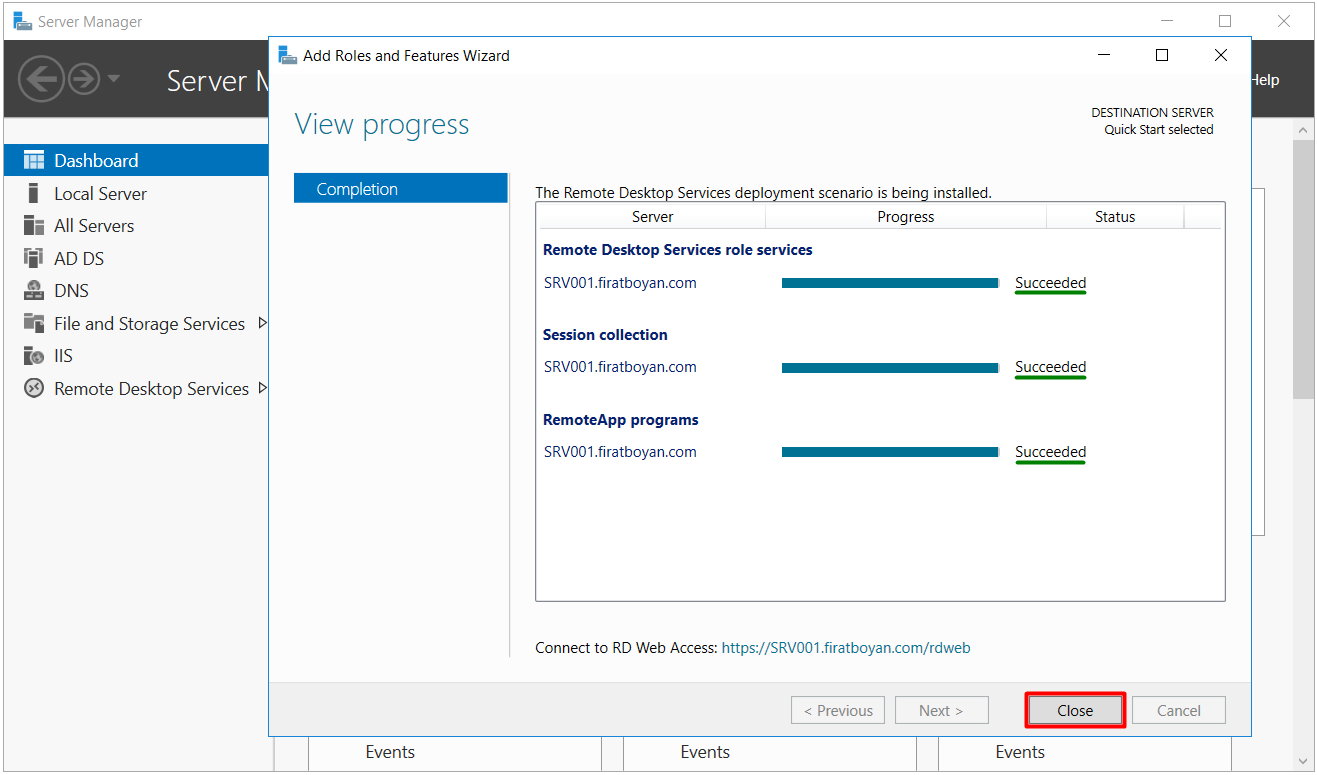The image size is (1317, 775).
Task: Click the RemoteApp programs heading
Action: pyautogui.click(x=620, y=420)
